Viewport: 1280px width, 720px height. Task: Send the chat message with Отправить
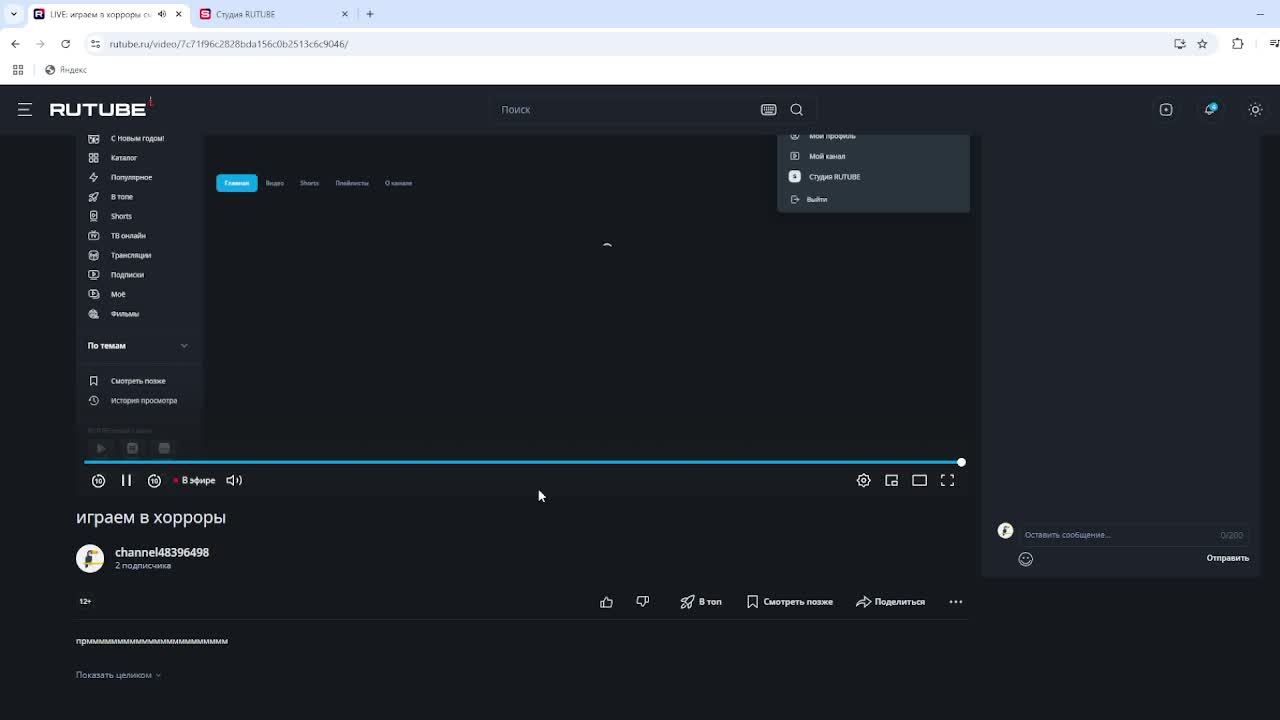pos(1227,558)
